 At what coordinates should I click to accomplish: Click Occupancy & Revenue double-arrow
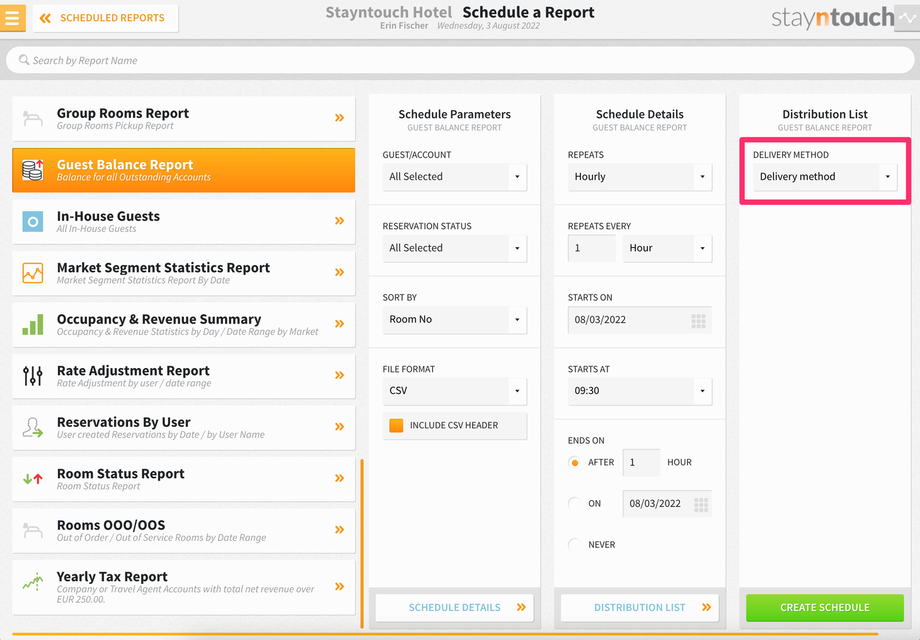point(340,324)
